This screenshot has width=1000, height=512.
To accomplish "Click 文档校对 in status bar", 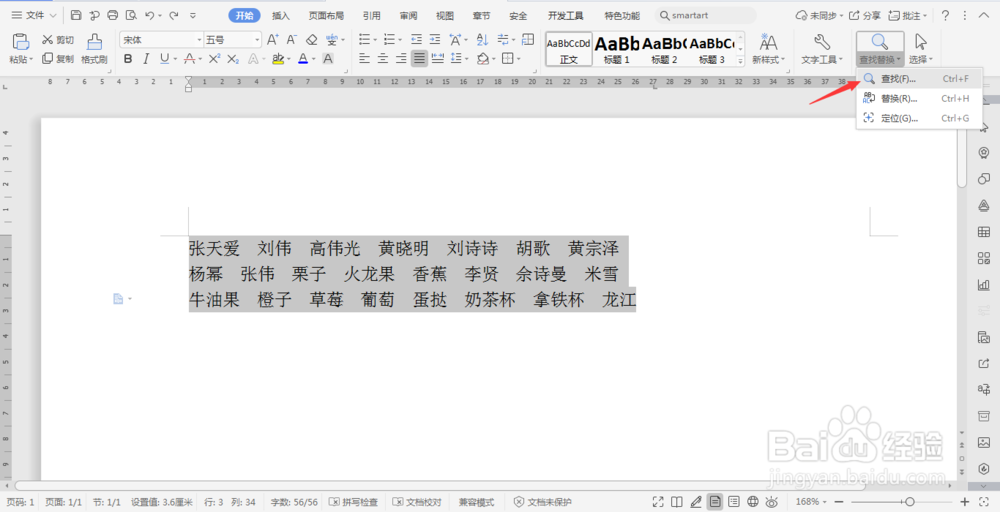I will coord(417,502).
